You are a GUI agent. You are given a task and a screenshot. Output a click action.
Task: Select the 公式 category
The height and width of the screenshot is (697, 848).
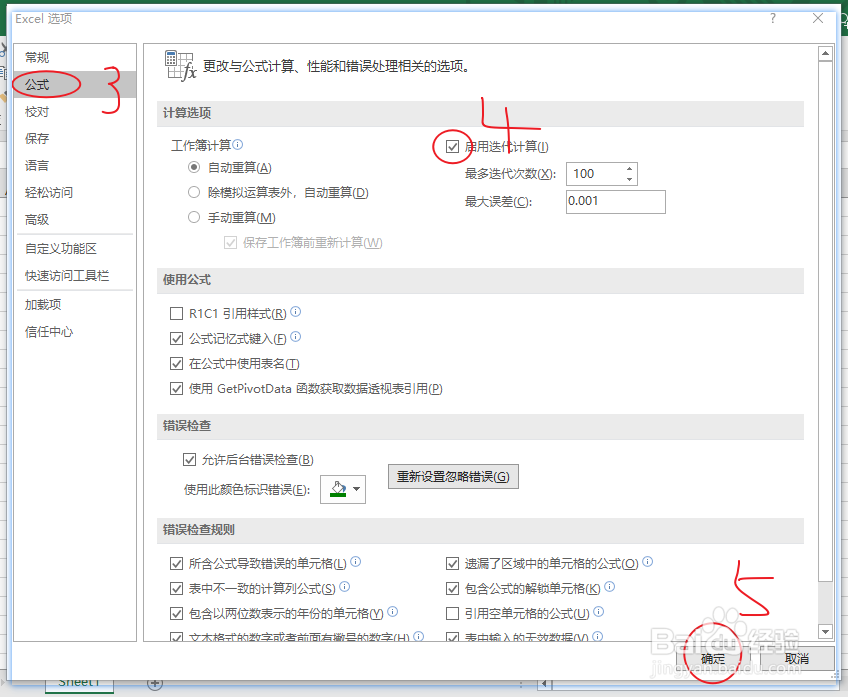75,84
